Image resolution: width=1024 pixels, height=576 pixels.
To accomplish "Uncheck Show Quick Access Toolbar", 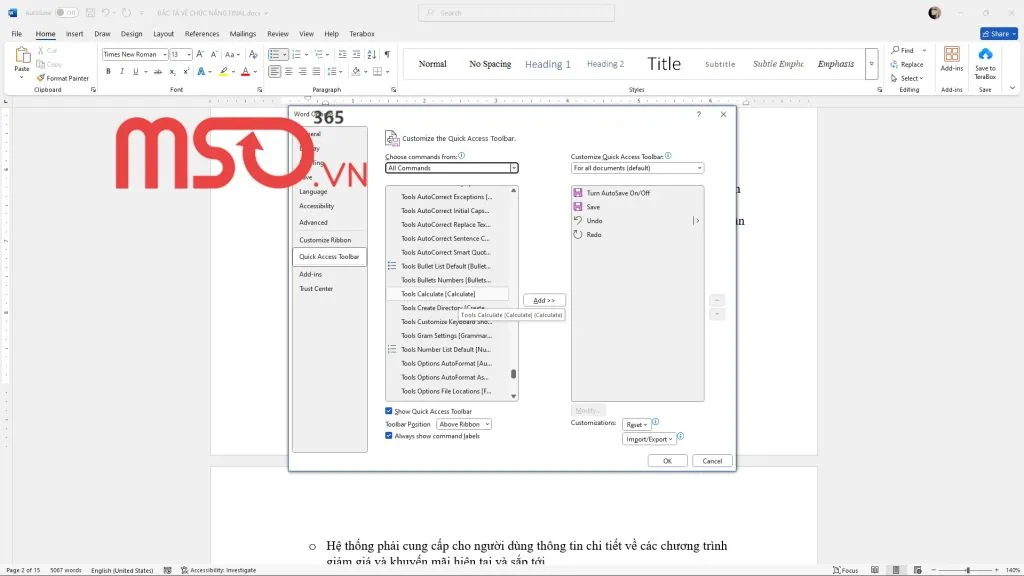I will coord(389,411).
